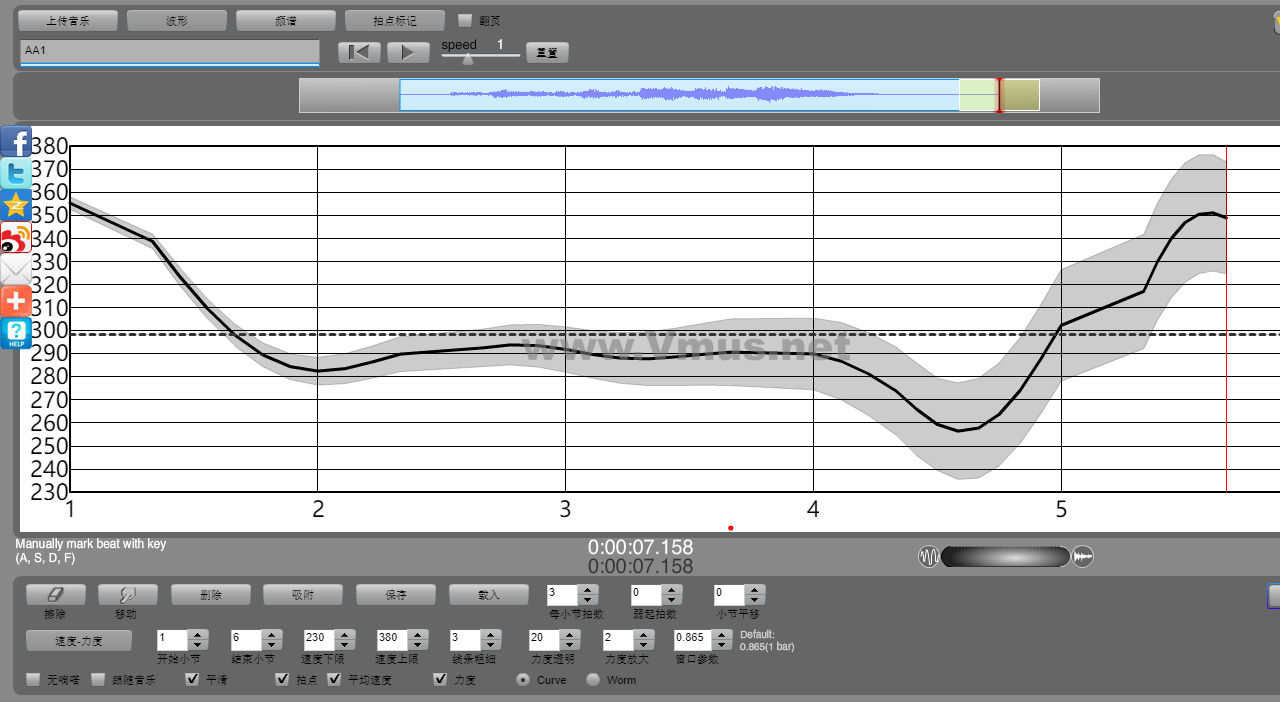Click the 速度上限 field showing 380

[x=393, y=639]
